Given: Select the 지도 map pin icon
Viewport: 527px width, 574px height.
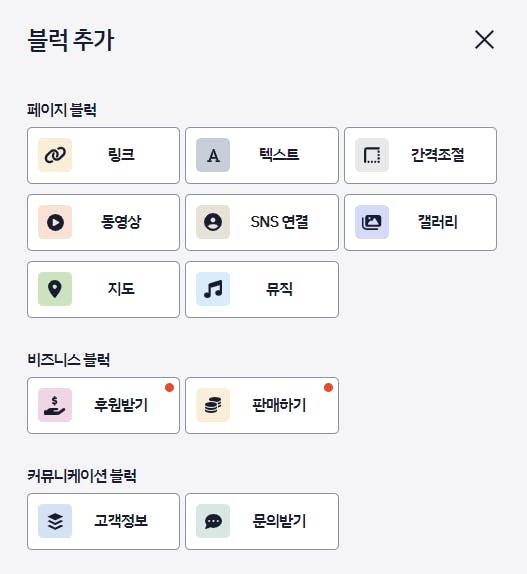Looking at the screenshot, I should point(55,289).
